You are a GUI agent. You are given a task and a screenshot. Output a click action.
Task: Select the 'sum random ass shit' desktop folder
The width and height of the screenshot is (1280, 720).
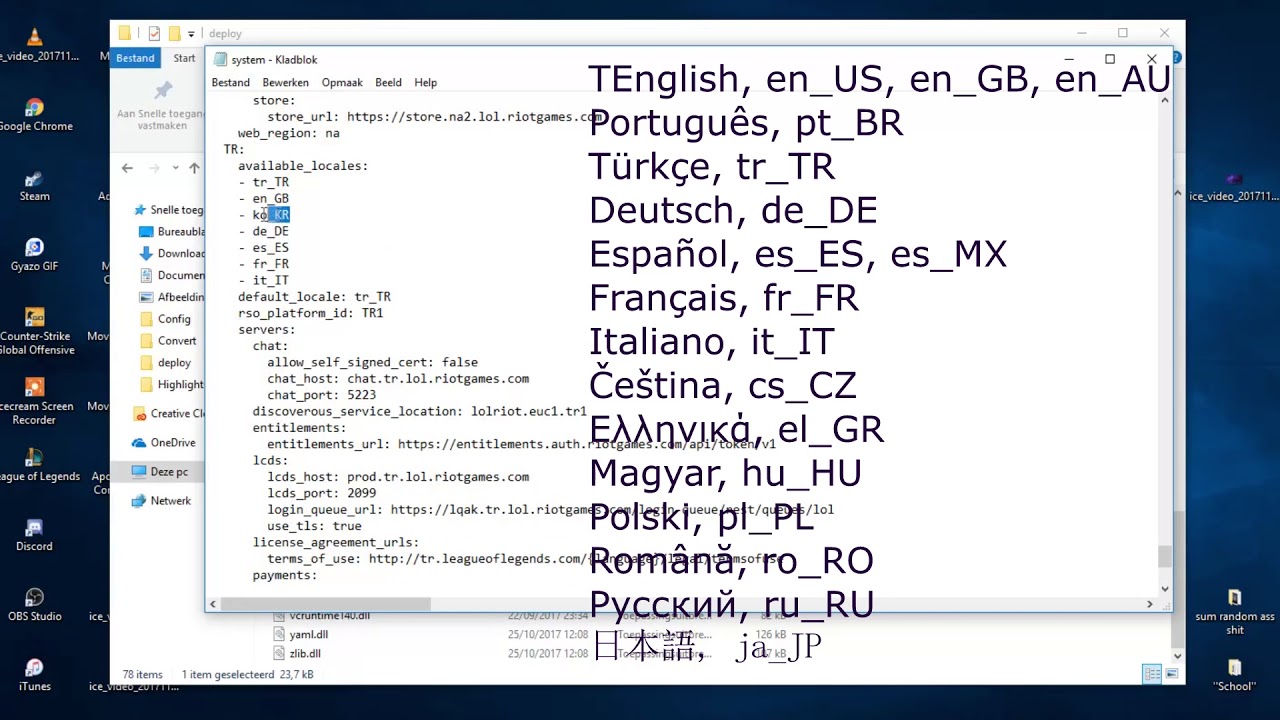(x=1234, y=613)
